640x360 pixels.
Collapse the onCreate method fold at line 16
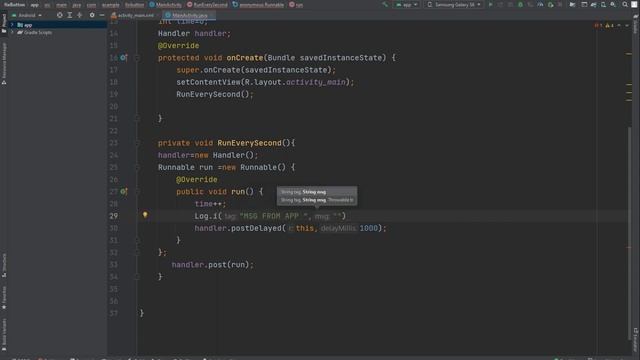pos(138,58)
